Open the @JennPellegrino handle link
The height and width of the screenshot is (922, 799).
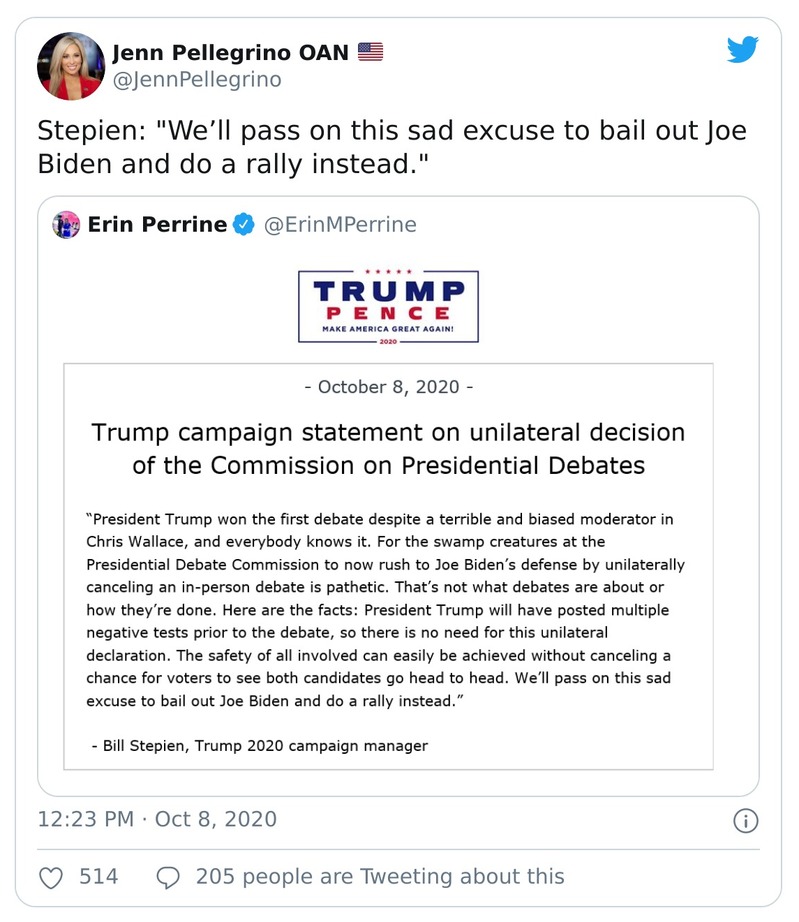[x=196, y=79]
